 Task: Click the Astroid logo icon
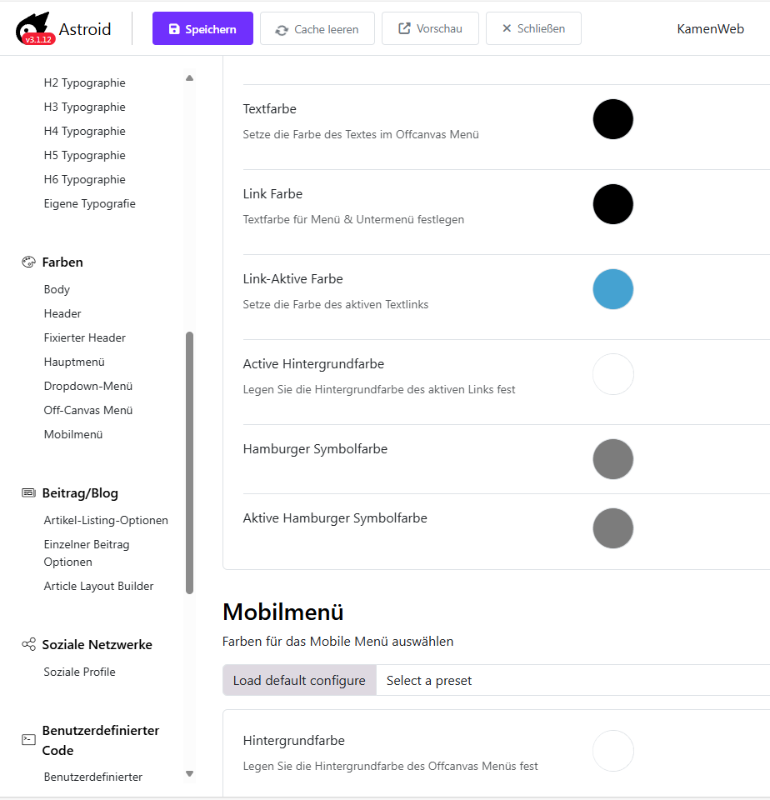pos(34,29)
